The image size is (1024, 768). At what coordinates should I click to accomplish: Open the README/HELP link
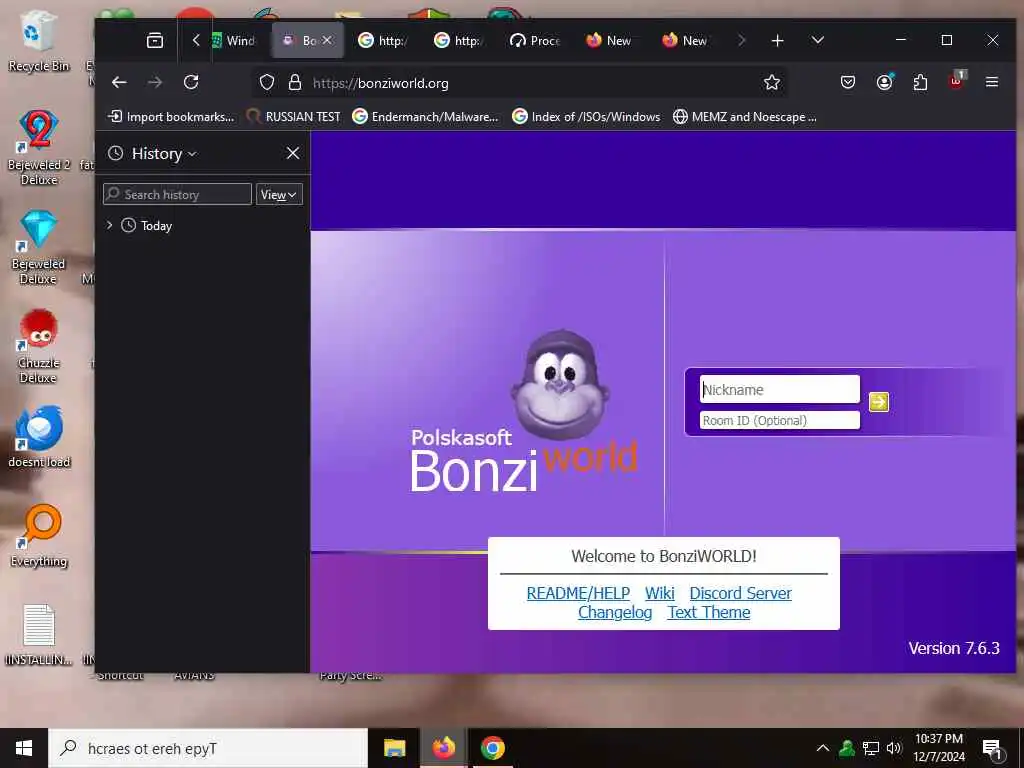coord(578,593)
